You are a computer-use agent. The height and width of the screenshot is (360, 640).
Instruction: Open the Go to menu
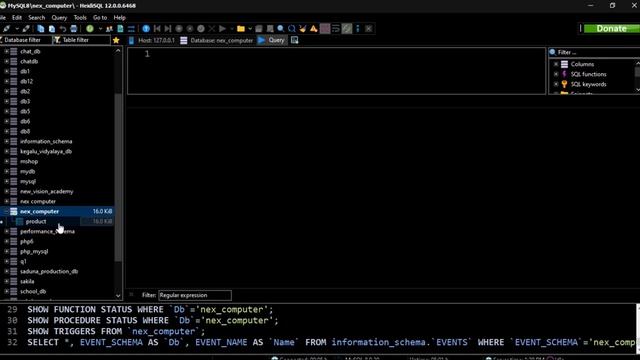[x=100, y=18]
